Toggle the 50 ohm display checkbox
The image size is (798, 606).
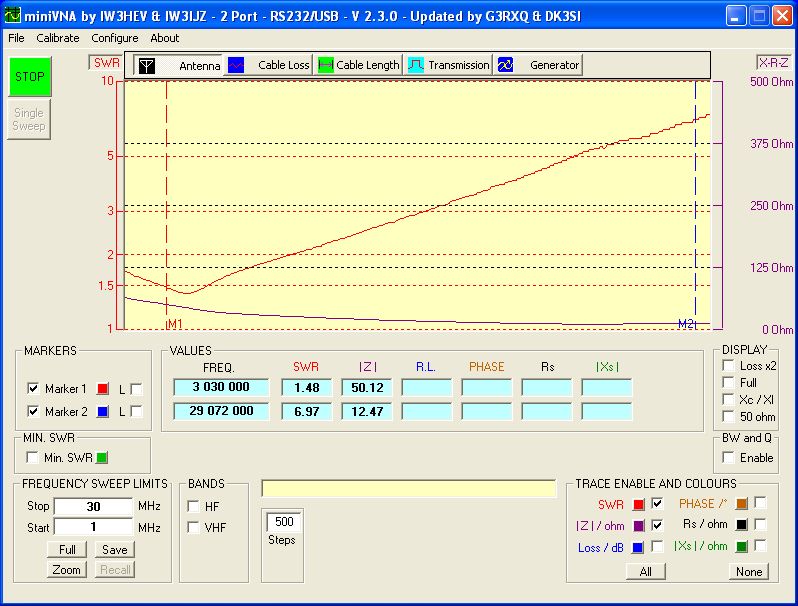pos(728,416)
